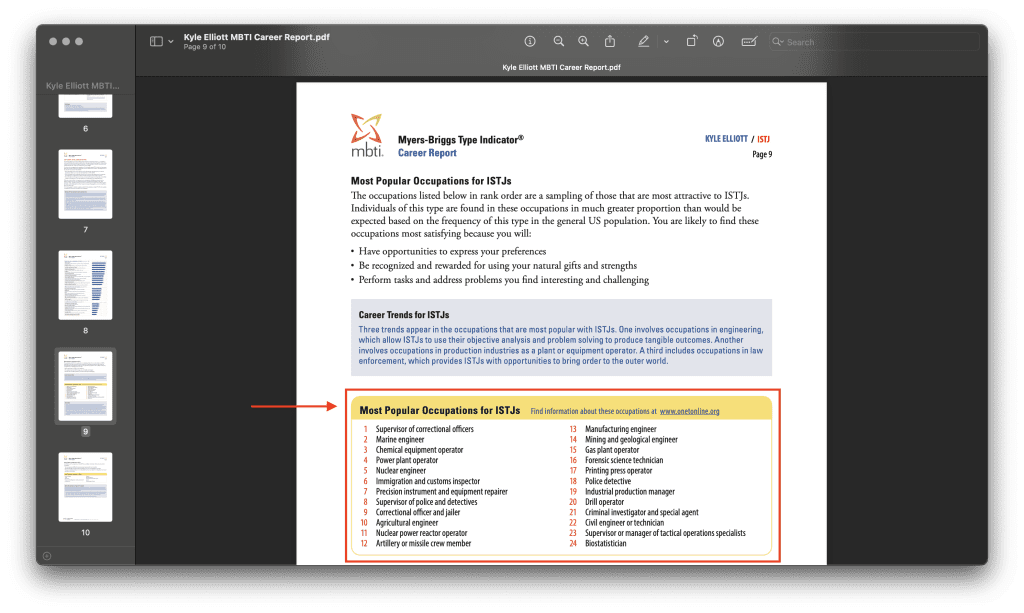The image size is (1024, 613).
Task: Click the Inspector info icon
Action: (530, 42)
